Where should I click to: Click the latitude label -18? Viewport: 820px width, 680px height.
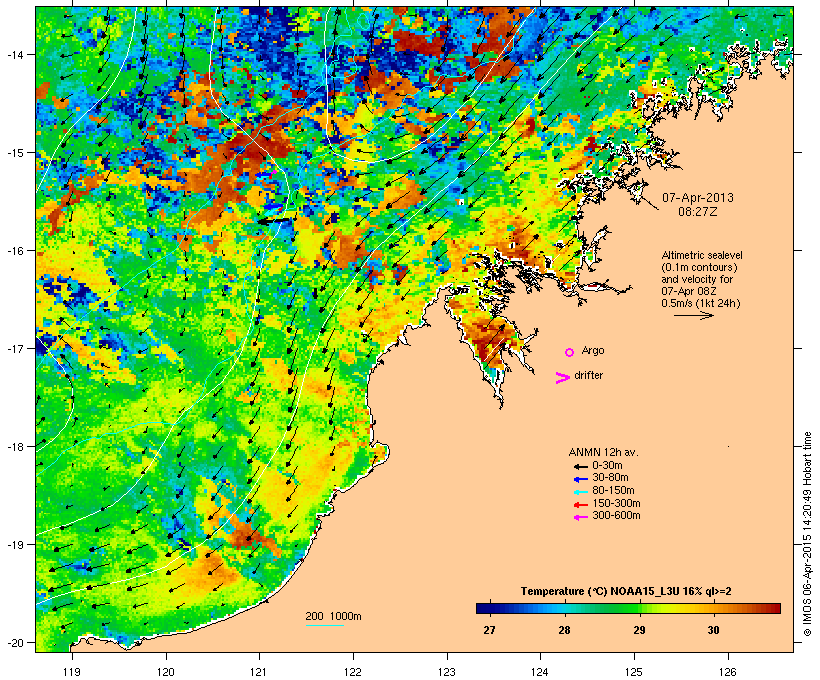(14, 447)
